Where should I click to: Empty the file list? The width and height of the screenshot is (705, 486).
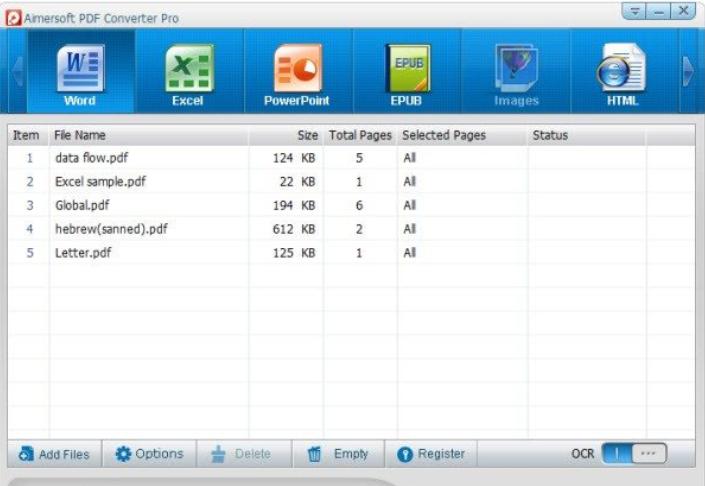[x=338, y=454]
